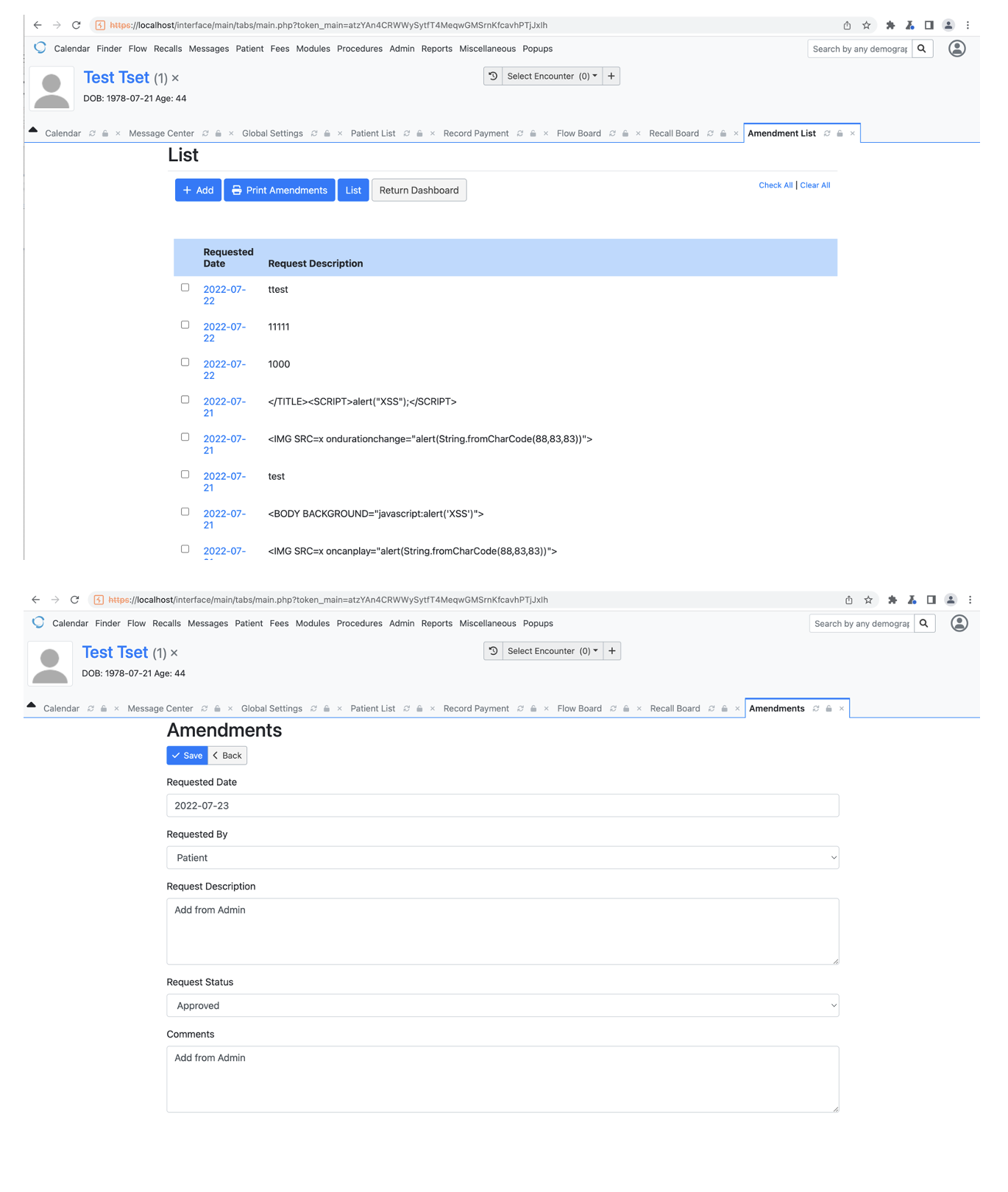The image size is (1008, 1192).
Task: Open the Request Status dropdown showing Approved
Action: pos(503,1006)
